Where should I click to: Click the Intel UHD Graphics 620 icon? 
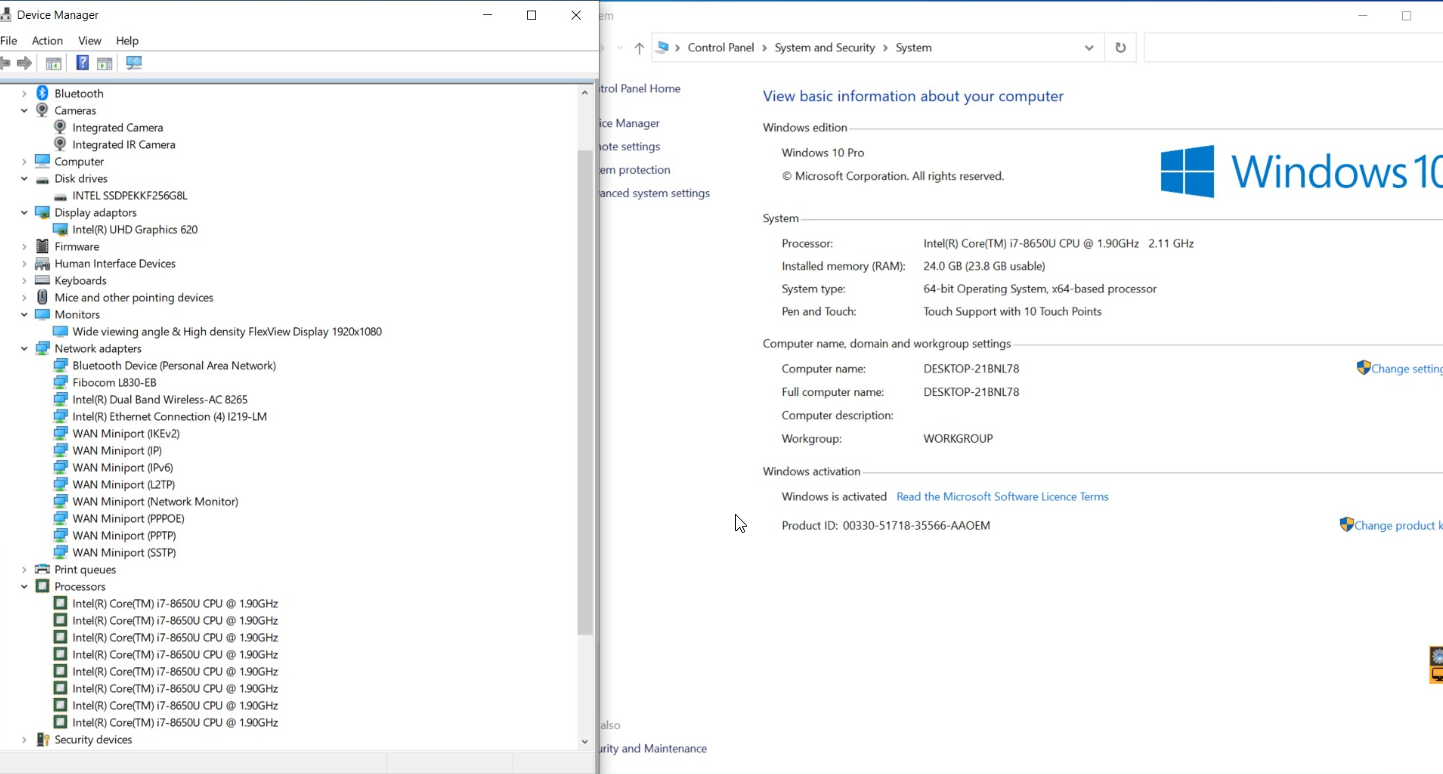click(60, 229)
